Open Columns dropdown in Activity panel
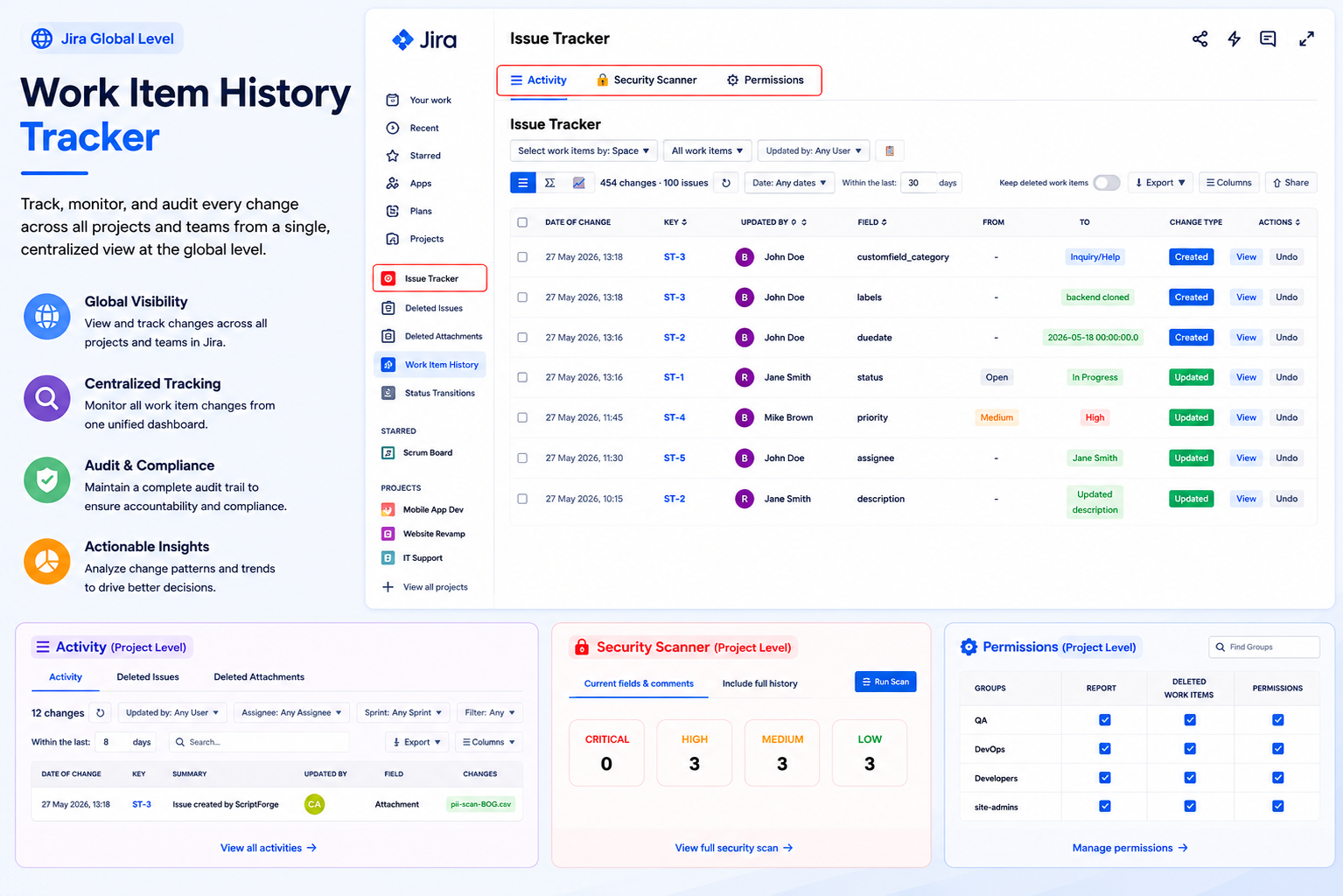The image size is (1343, 896). [x=489, y=742]
